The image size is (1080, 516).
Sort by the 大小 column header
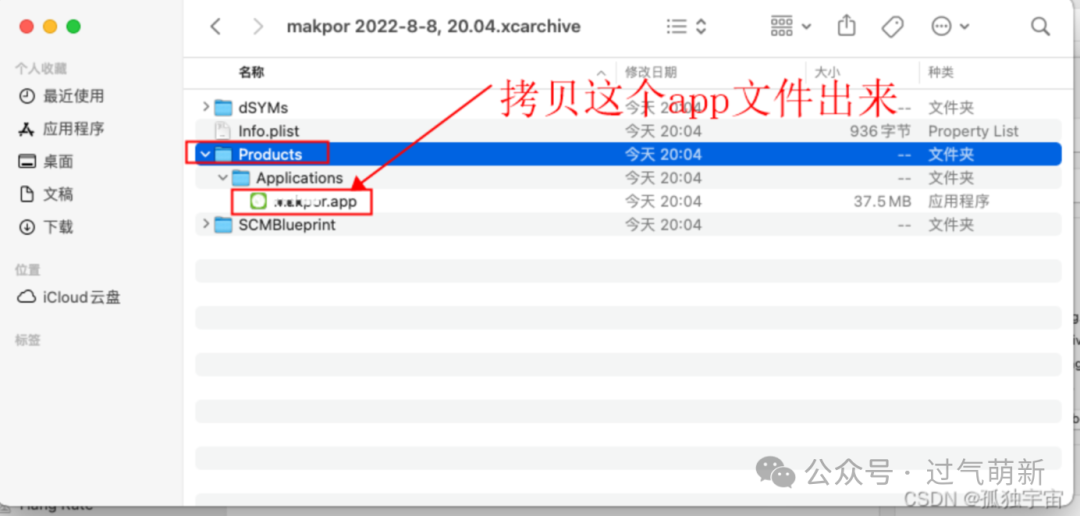pos(827,72)
